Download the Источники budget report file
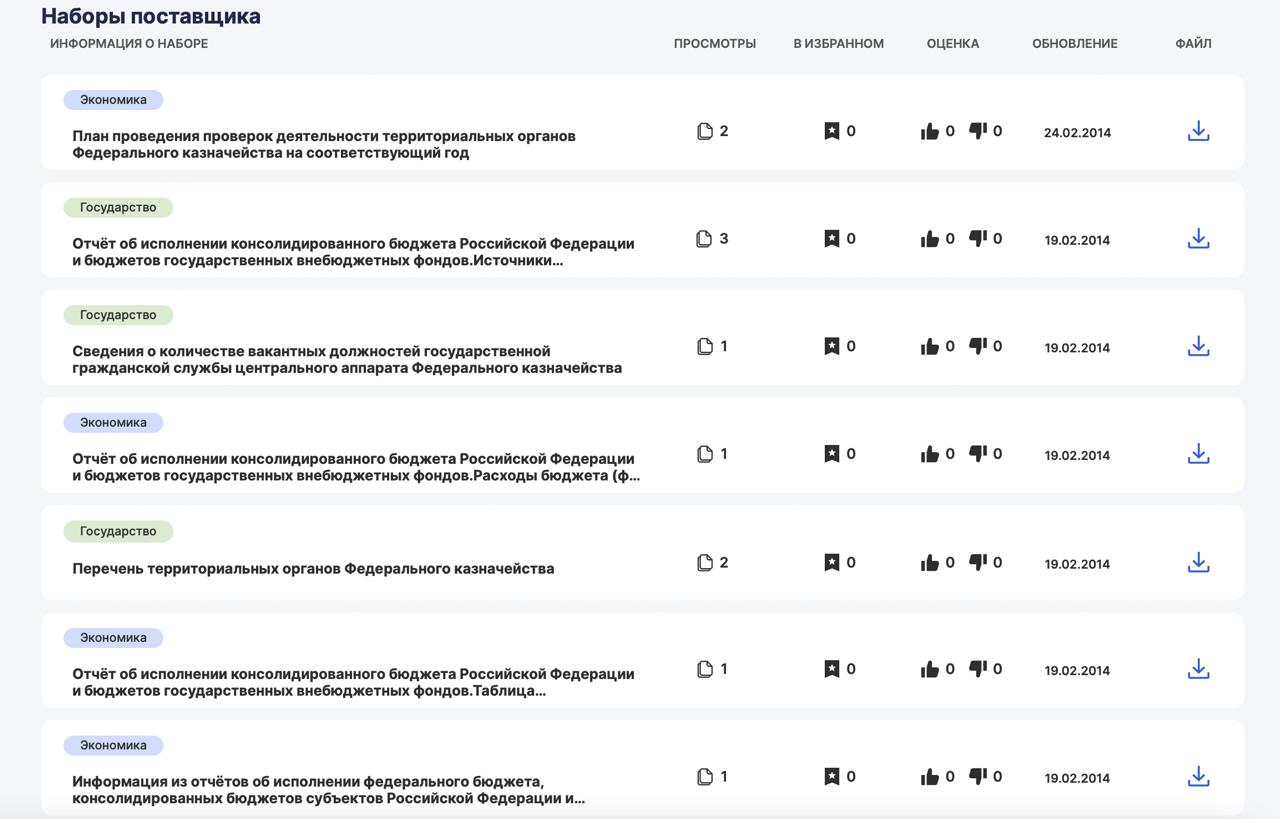Image resolution: width=1280 pixels, height=819 pixels. click(1198, 239)
